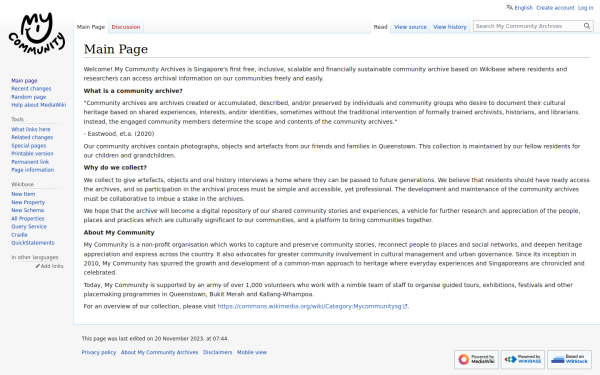Open the Powered by MediaWiki badge

point(476,359)
